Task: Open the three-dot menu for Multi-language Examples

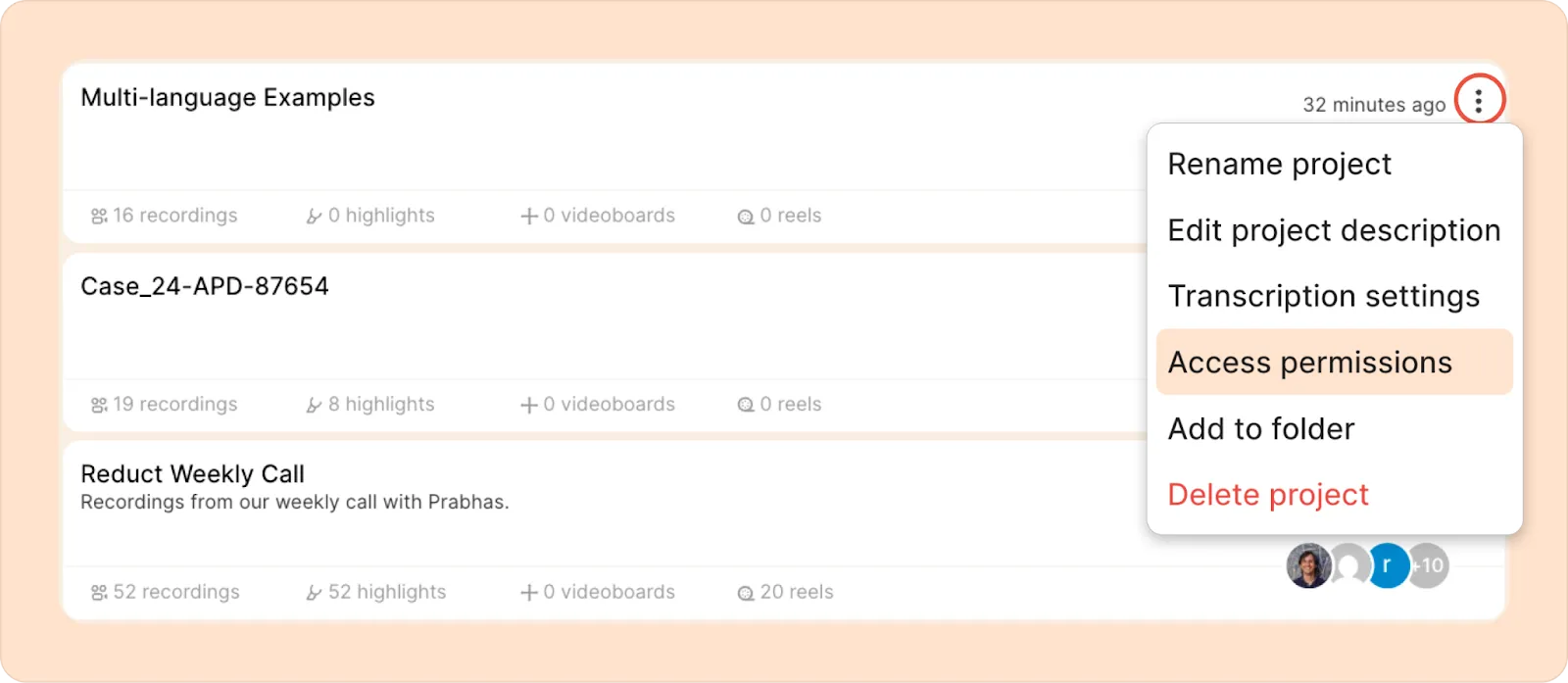Action: (1479, 100)
